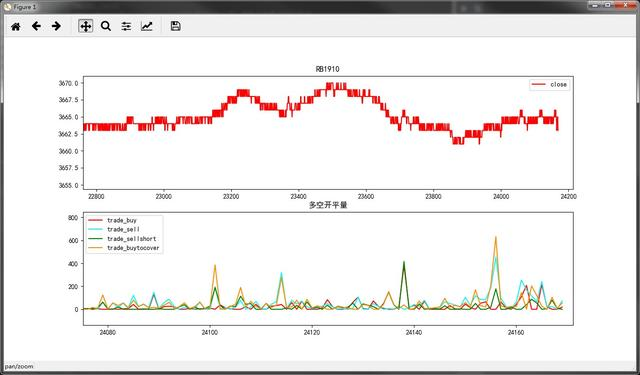Click the 23400 x-axis tick label

click(298, 196)
